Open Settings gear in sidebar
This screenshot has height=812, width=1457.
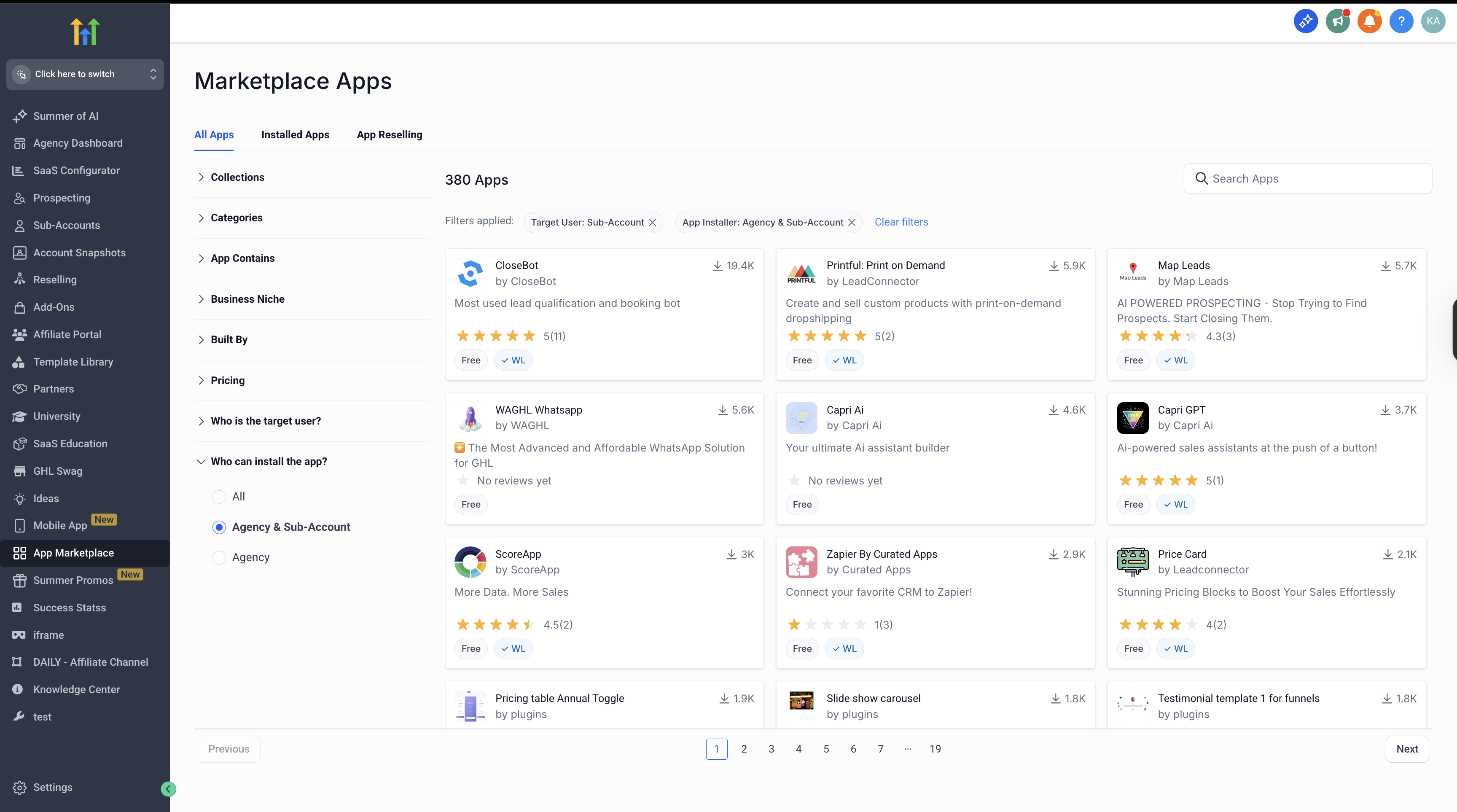20,787
